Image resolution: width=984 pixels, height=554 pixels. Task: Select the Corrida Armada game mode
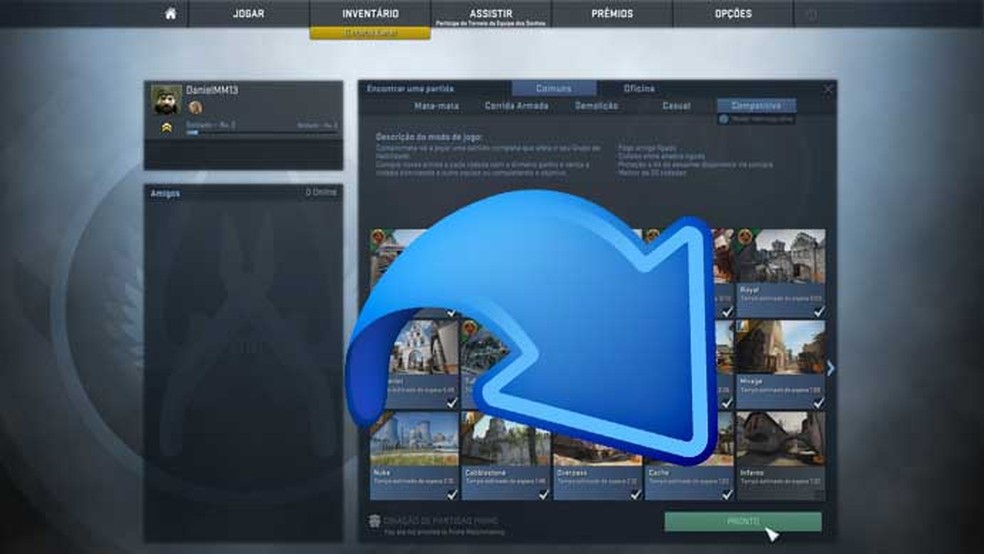[x=516, y=106]
